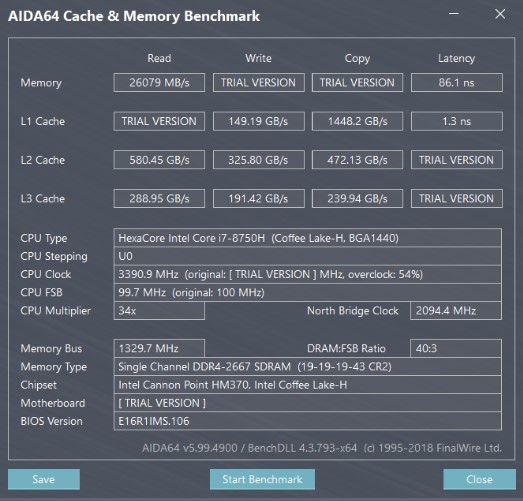Select the Memory Read 26079 MB/s field
The width and height of the screenshot is (523, 501).
159,82
